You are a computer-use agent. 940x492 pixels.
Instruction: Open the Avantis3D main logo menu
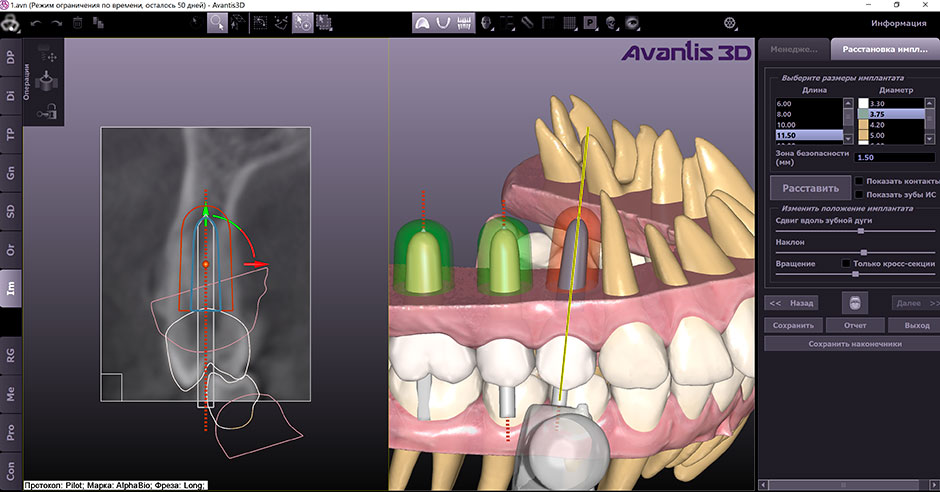(11, 24)
